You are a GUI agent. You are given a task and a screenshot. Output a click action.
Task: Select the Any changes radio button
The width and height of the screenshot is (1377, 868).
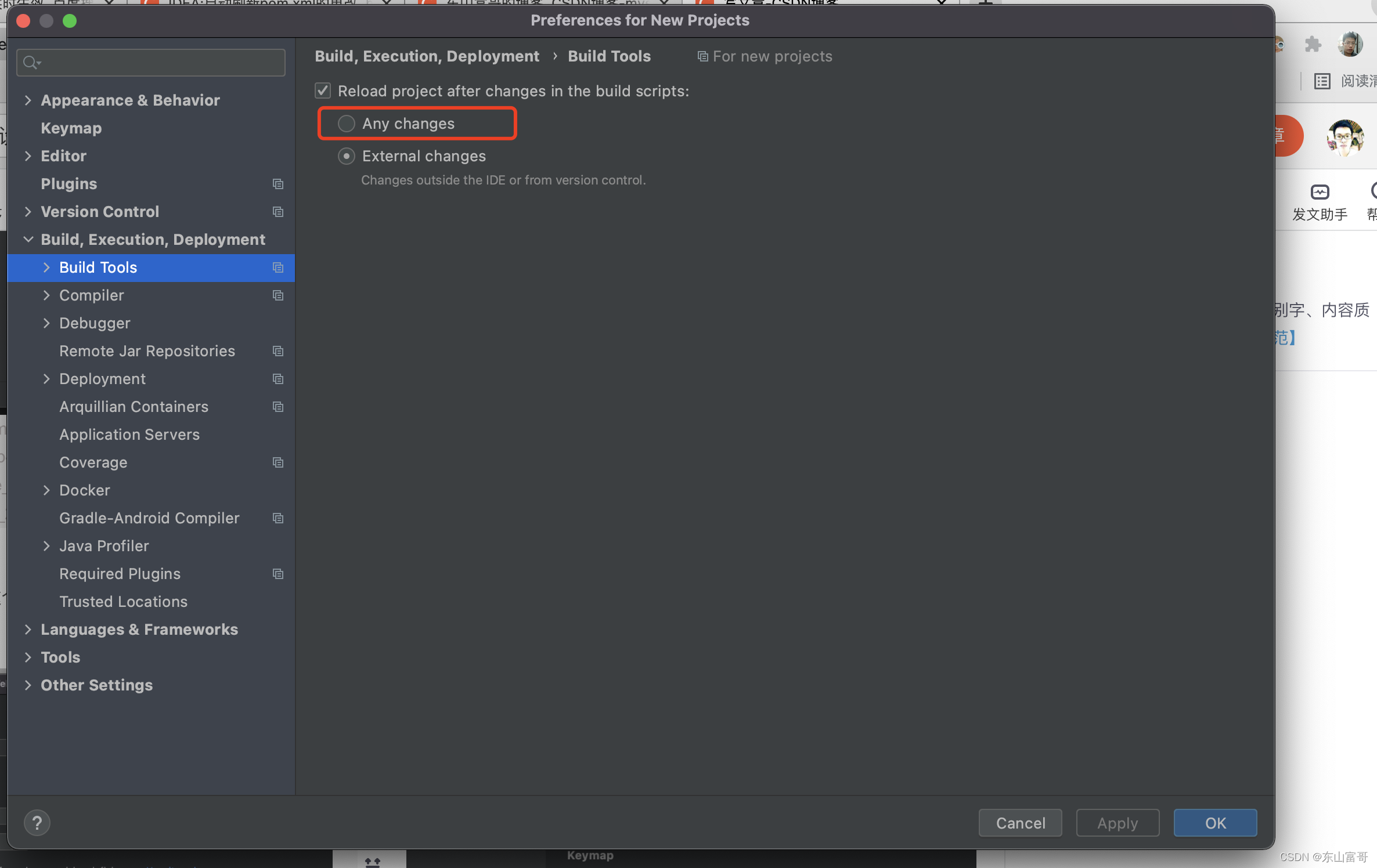345,123
